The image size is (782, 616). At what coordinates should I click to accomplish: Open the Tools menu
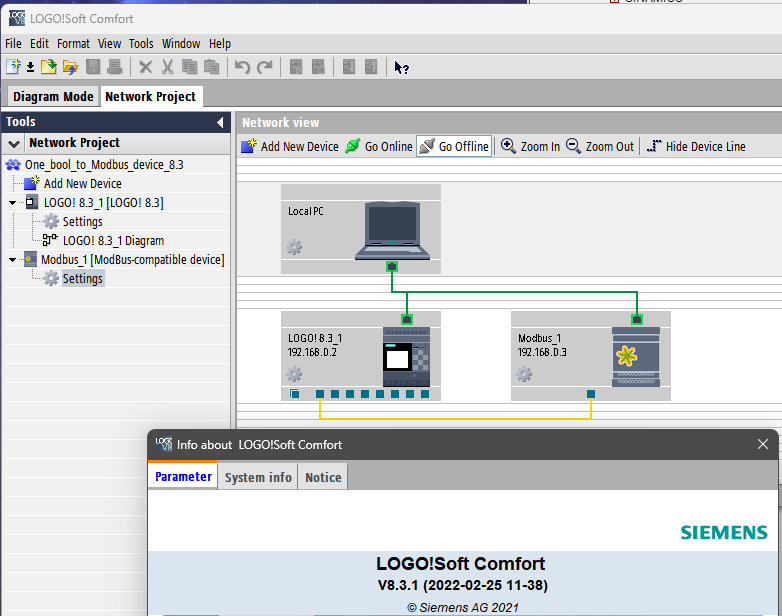[x=141, y=43]
